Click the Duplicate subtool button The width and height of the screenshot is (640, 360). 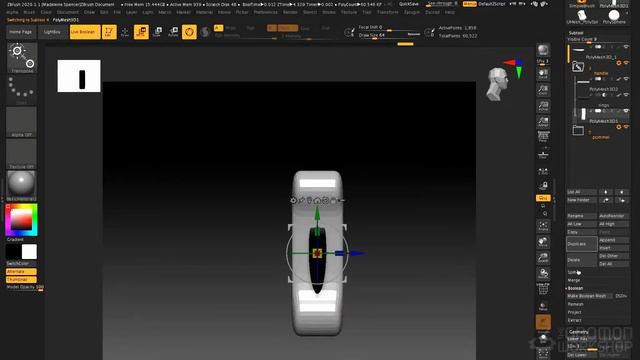582,244
